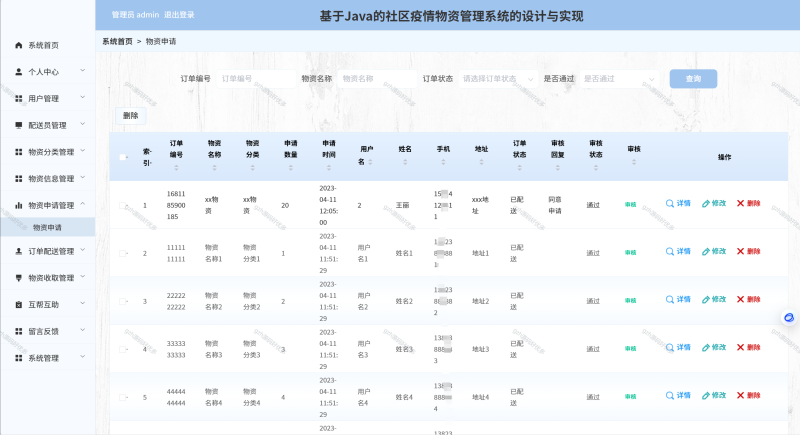Check the checkbox for row 3 (姓名2)
Screen dimensions: 800x435
click(122, 301)
